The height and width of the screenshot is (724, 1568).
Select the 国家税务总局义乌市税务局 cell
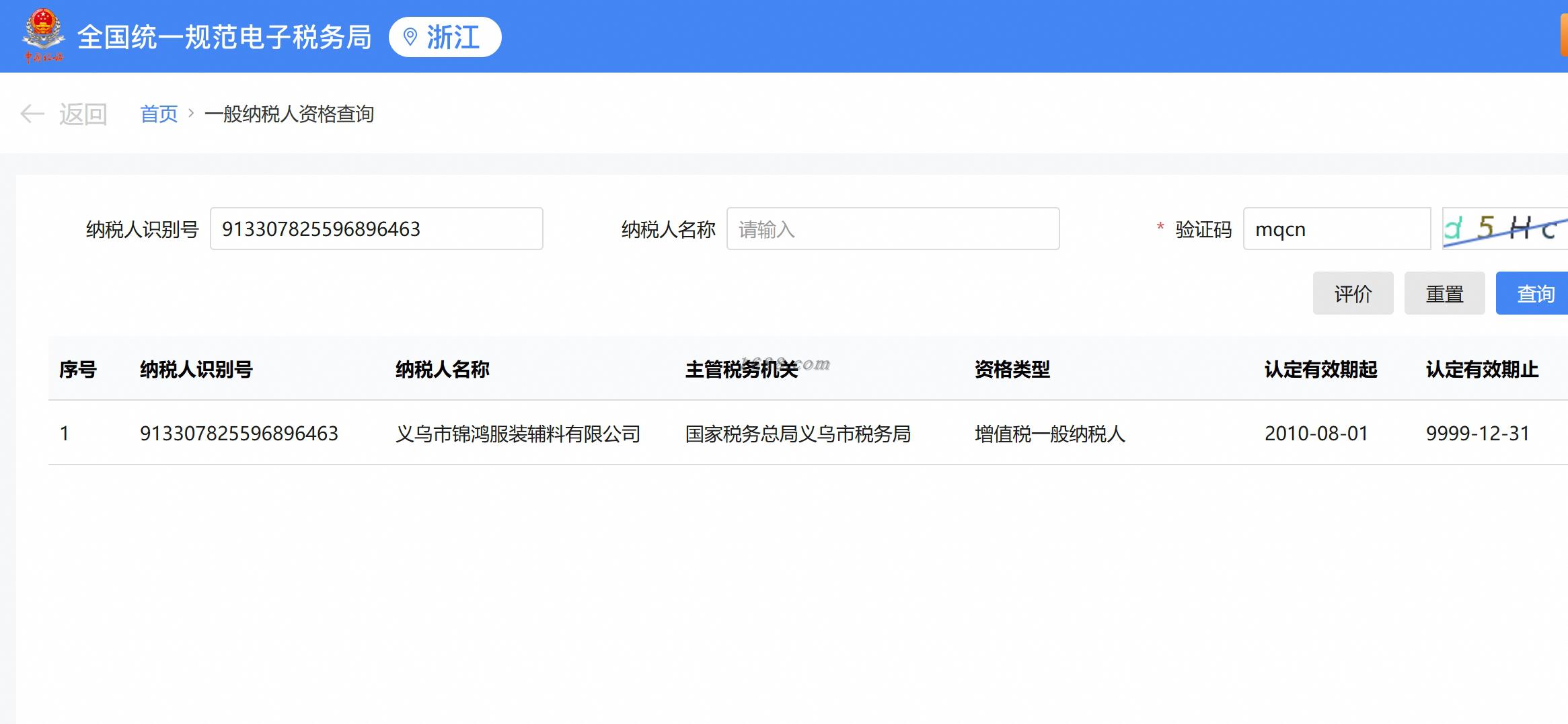tap(798, 434)
